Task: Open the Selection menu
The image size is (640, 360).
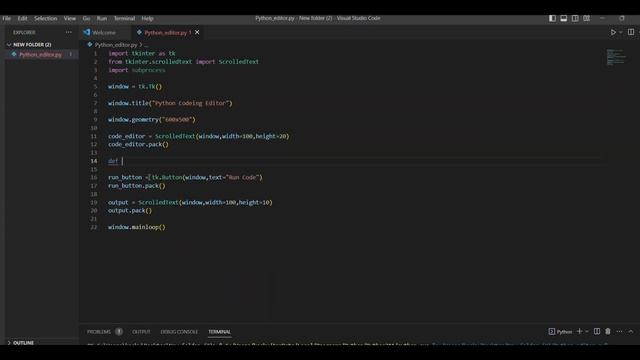Action: (x=46, y=18)
